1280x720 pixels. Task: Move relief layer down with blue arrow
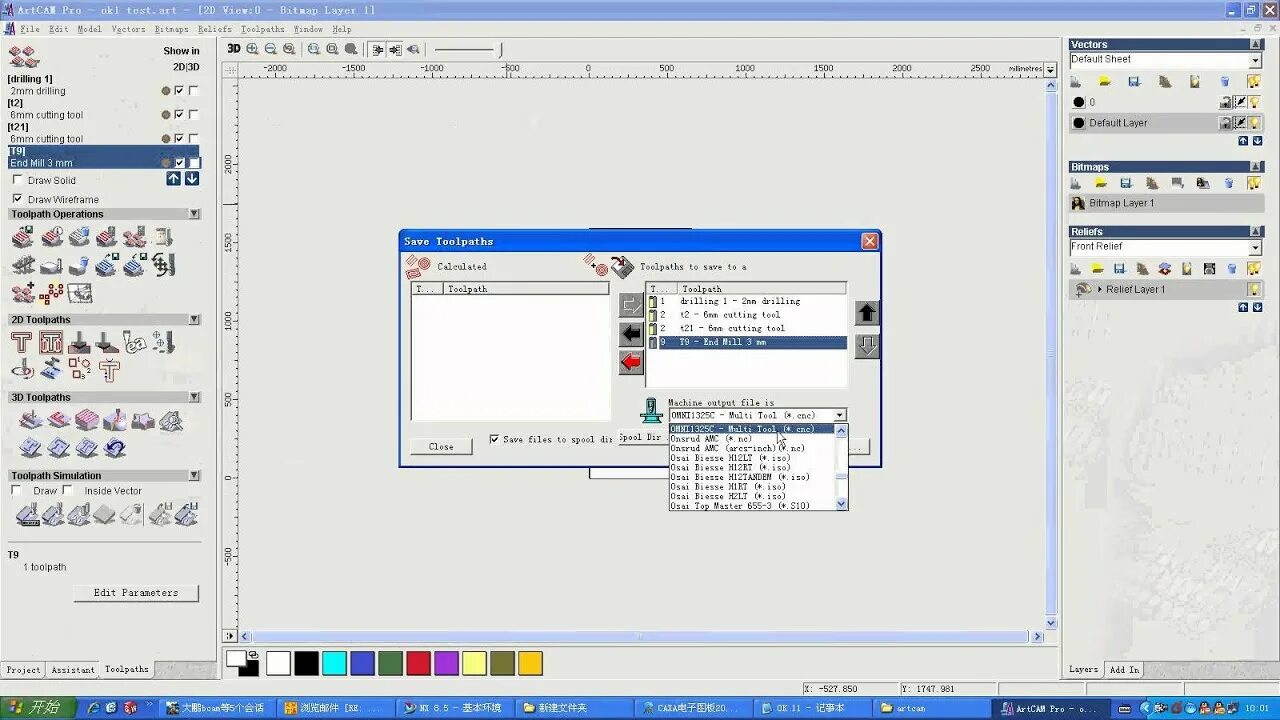click(1257, 307)
